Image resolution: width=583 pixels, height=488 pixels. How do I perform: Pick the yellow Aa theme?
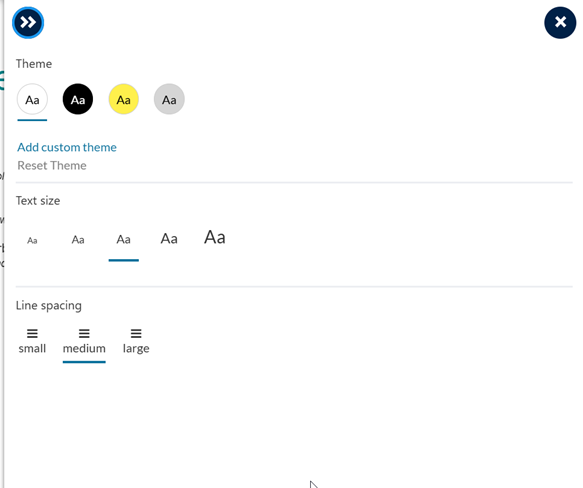123,99
